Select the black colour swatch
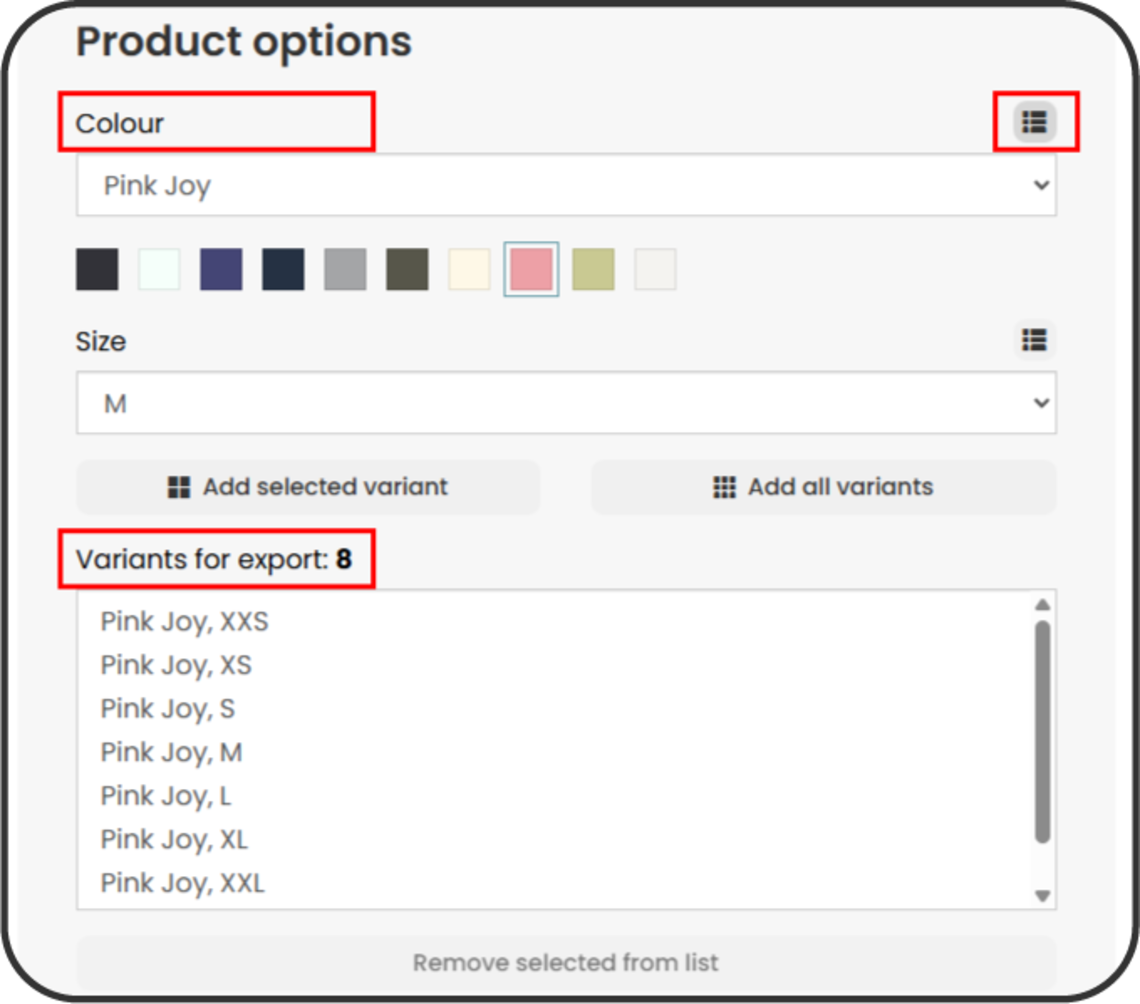This screenshot has width=1140, height=1004. (97, 270)
